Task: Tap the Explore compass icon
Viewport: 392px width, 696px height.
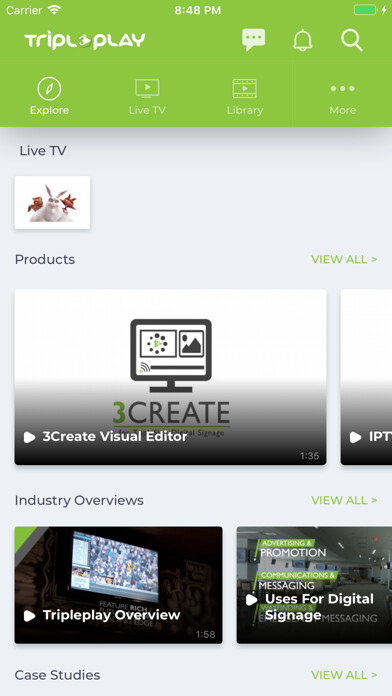Action: pos(49,88)
